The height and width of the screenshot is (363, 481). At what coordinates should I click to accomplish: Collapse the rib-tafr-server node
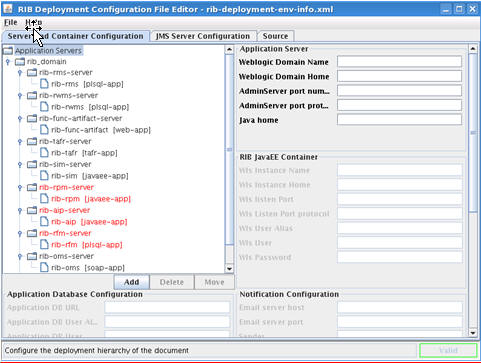20,142
